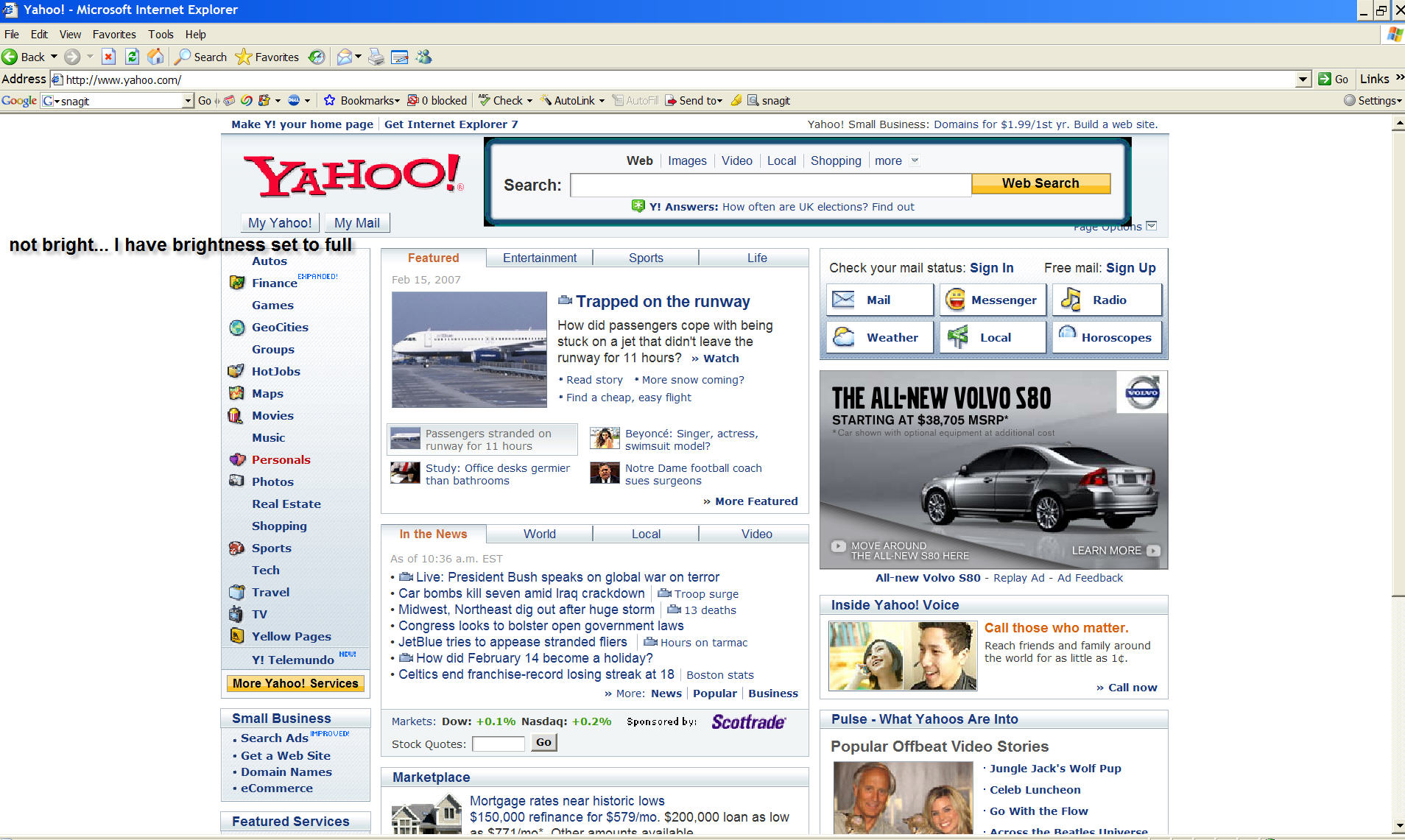Switch to the Entertainment tab
This screenshot has height=840, width=1405.
pos(540,258)
